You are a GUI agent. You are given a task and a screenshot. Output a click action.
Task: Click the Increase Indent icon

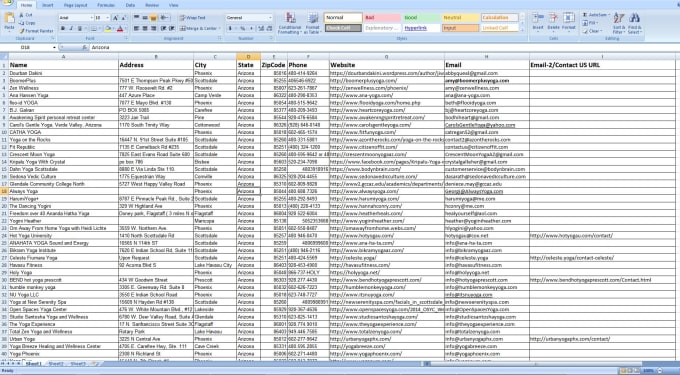172,29
